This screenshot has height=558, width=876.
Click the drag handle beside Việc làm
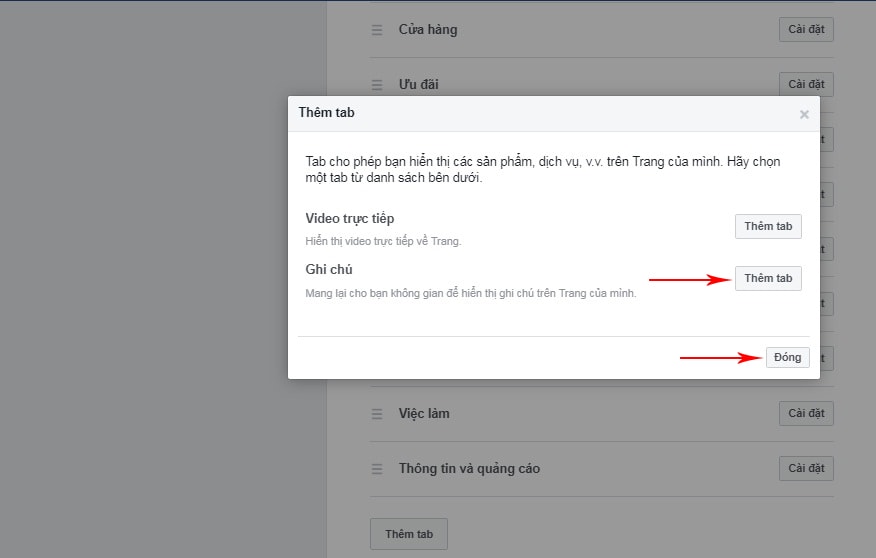tap(377, 414)
